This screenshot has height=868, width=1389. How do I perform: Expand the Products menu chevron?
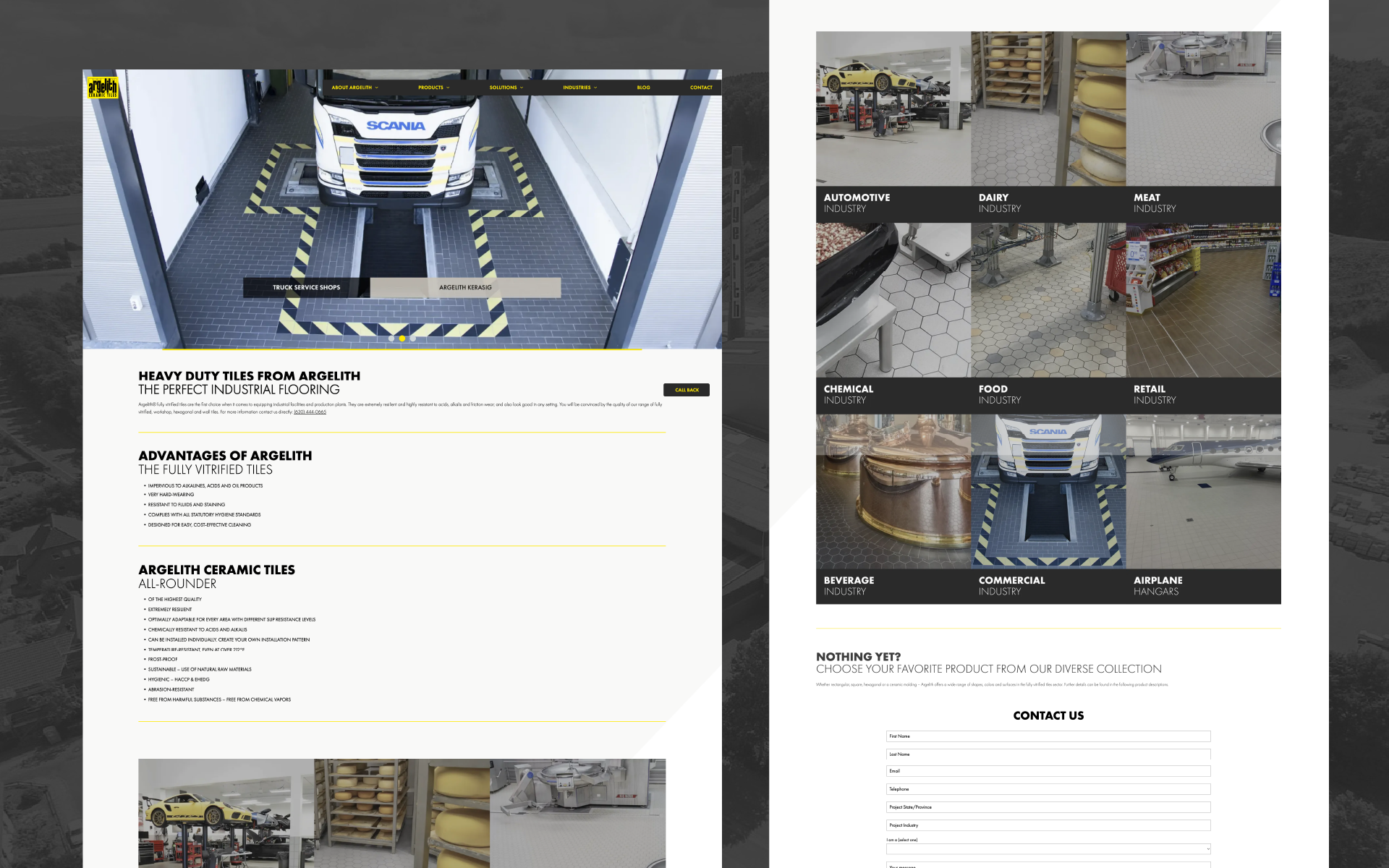[448, 88]
